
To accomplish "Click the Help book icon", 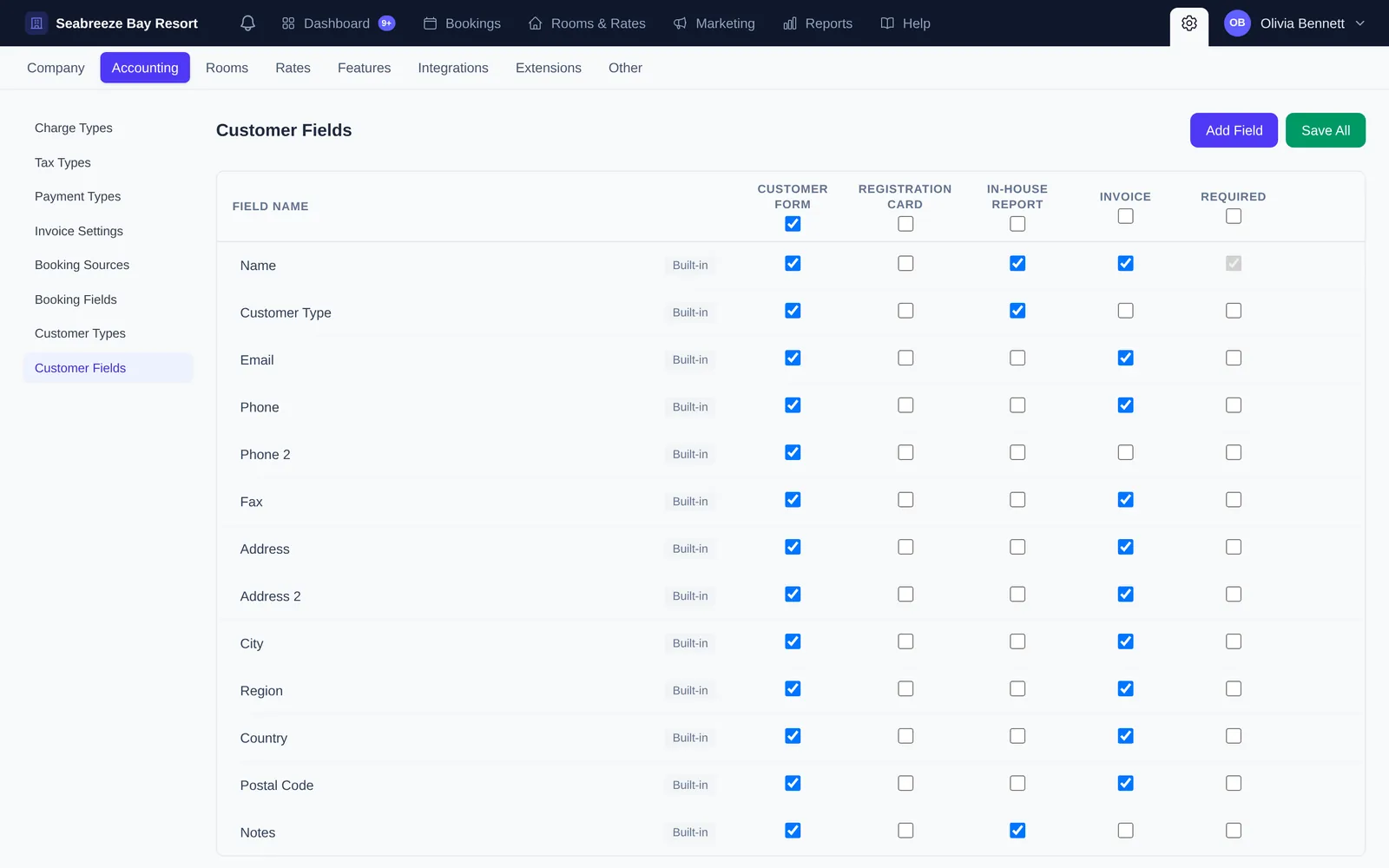I will [887, 23].
